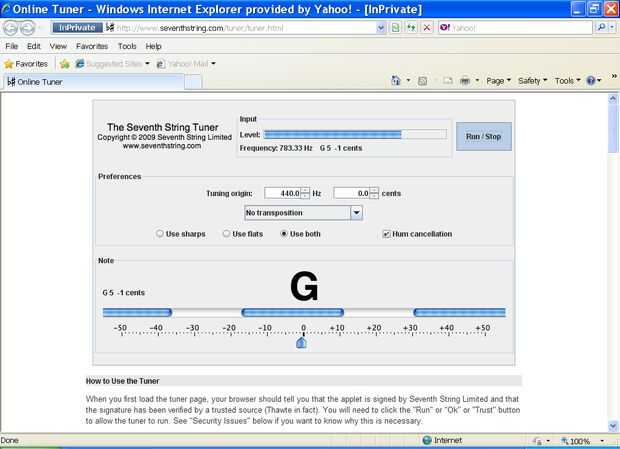Image resolution: width=620 pixels, height=449 pixels.
Task: Select the Use flats option
Action: (x=226, y=234)
